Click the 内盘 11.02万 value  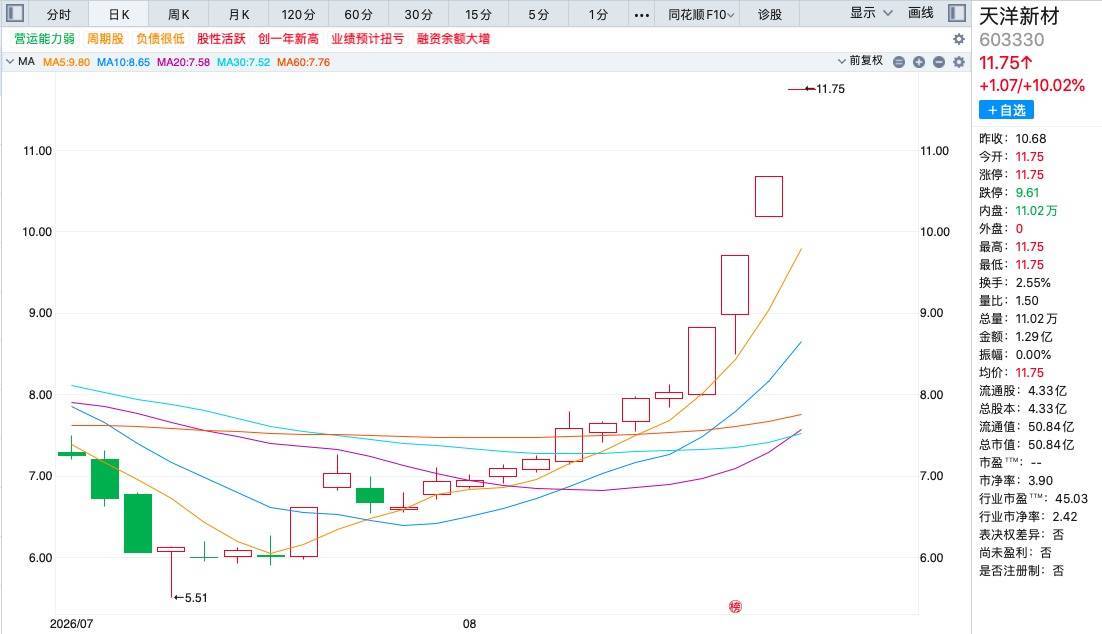tap(1036, 211)
